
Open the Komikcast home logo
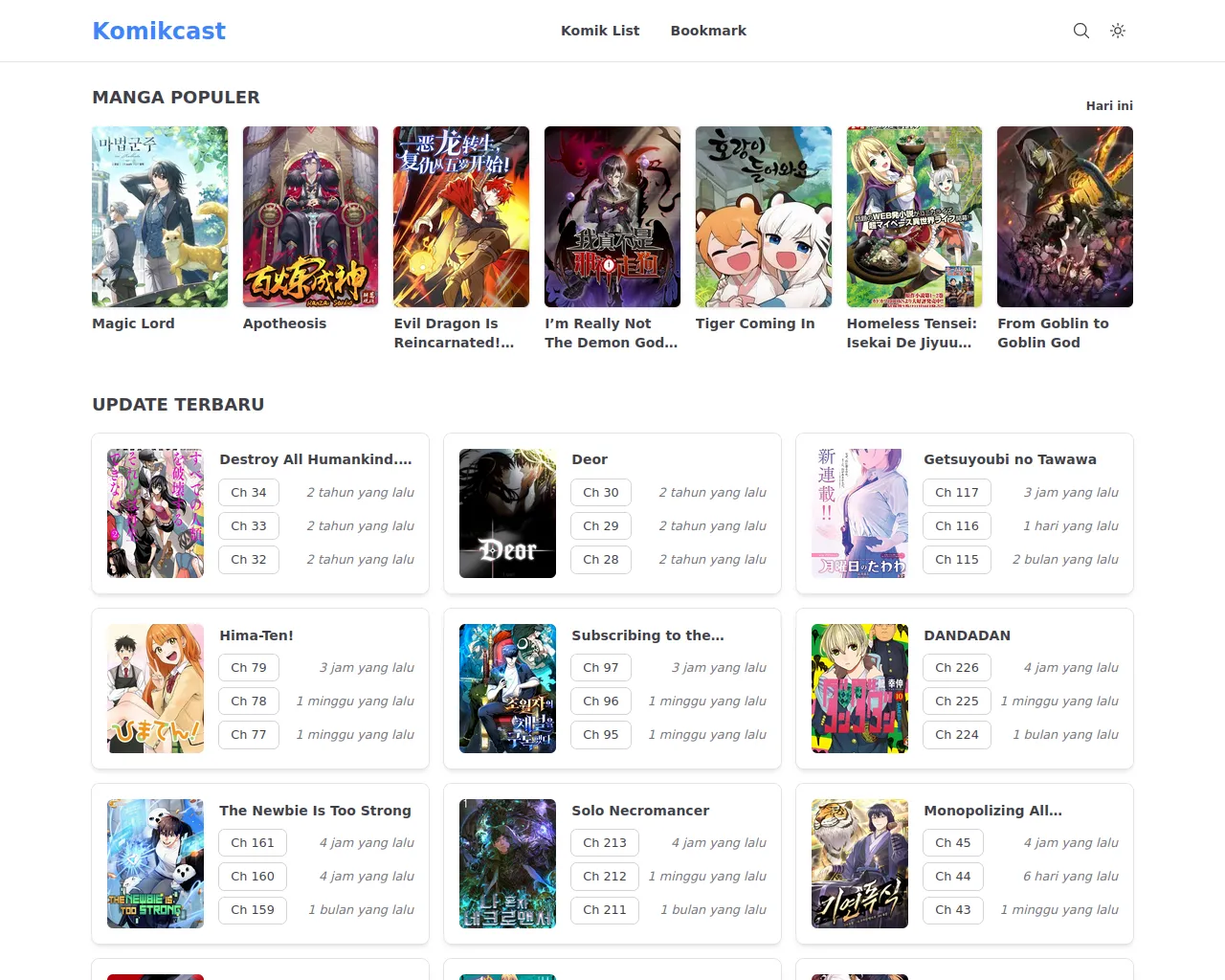point(159,31)
